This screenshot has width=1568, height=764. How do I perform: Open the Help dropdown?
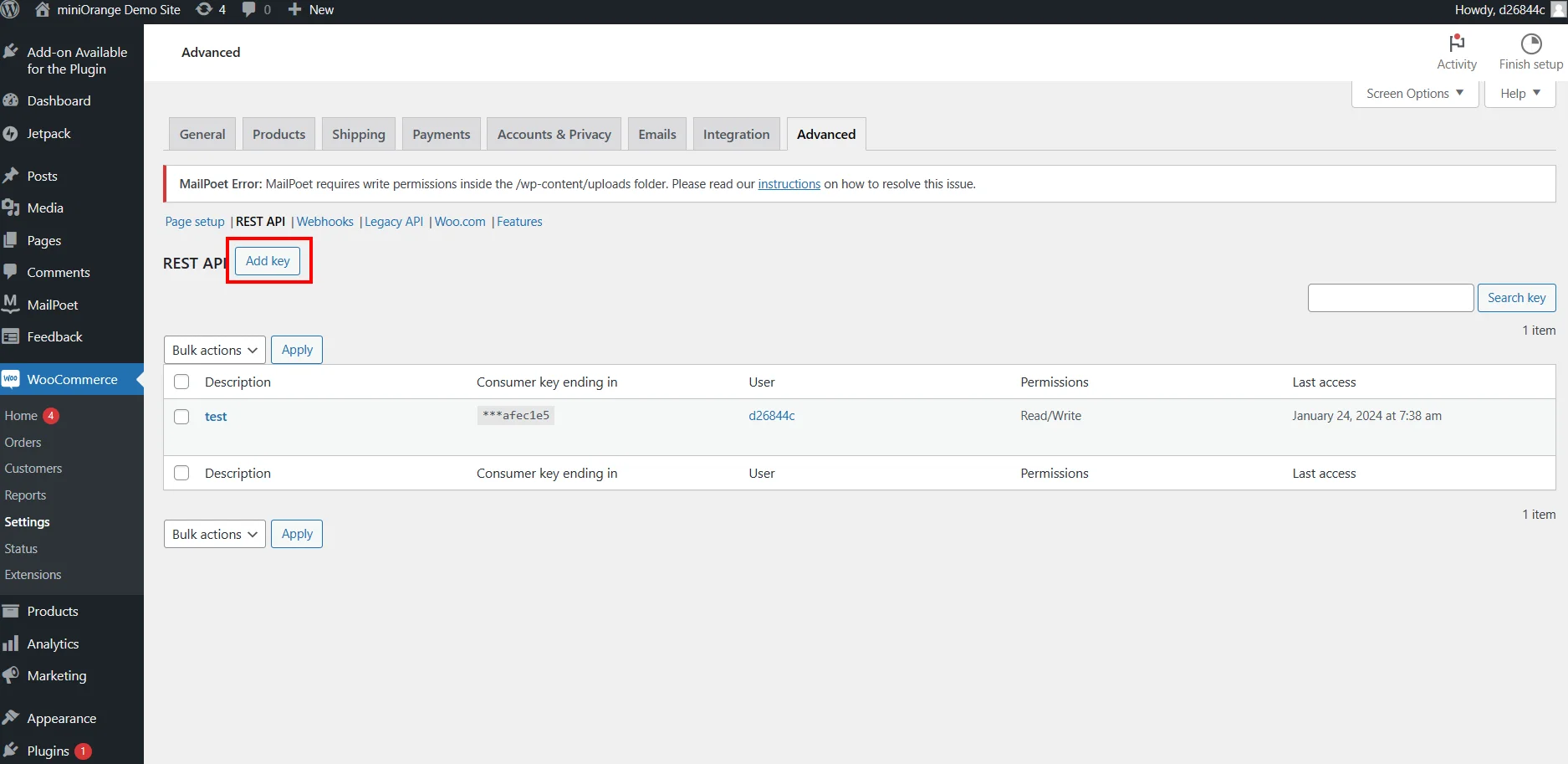[1519, 93]
